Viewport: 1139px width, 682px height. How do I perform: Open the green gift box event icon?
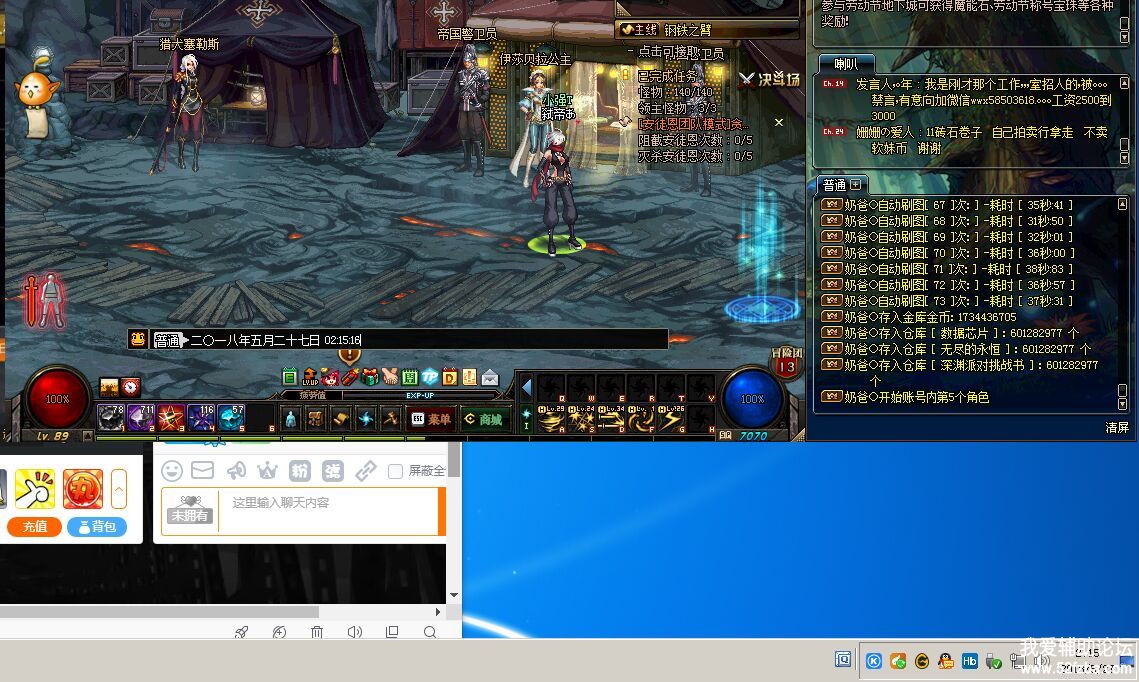tap(370, 376)
